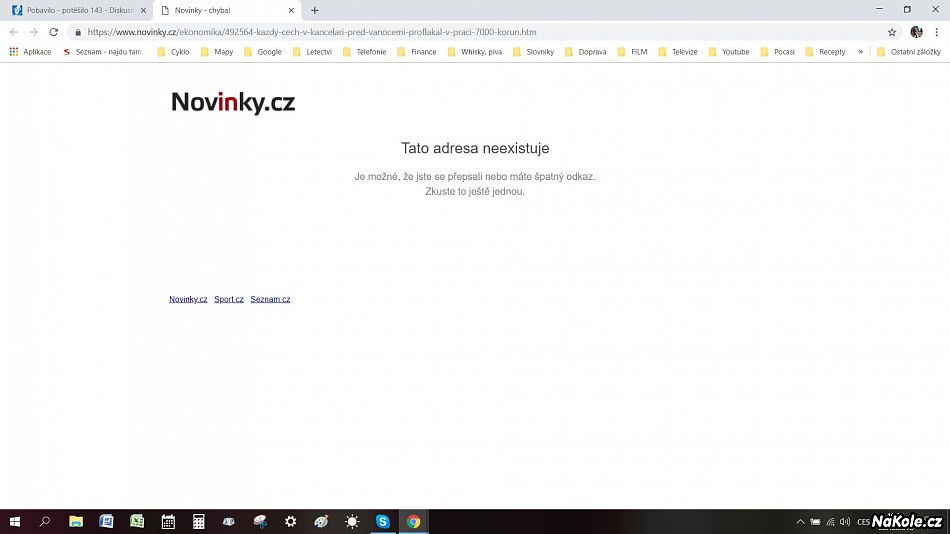This screenshot has height=534, width=950.
Task: Open the Whisky, piva bookmarks folder
Action: pyautogui.click(x=474, y=52)
